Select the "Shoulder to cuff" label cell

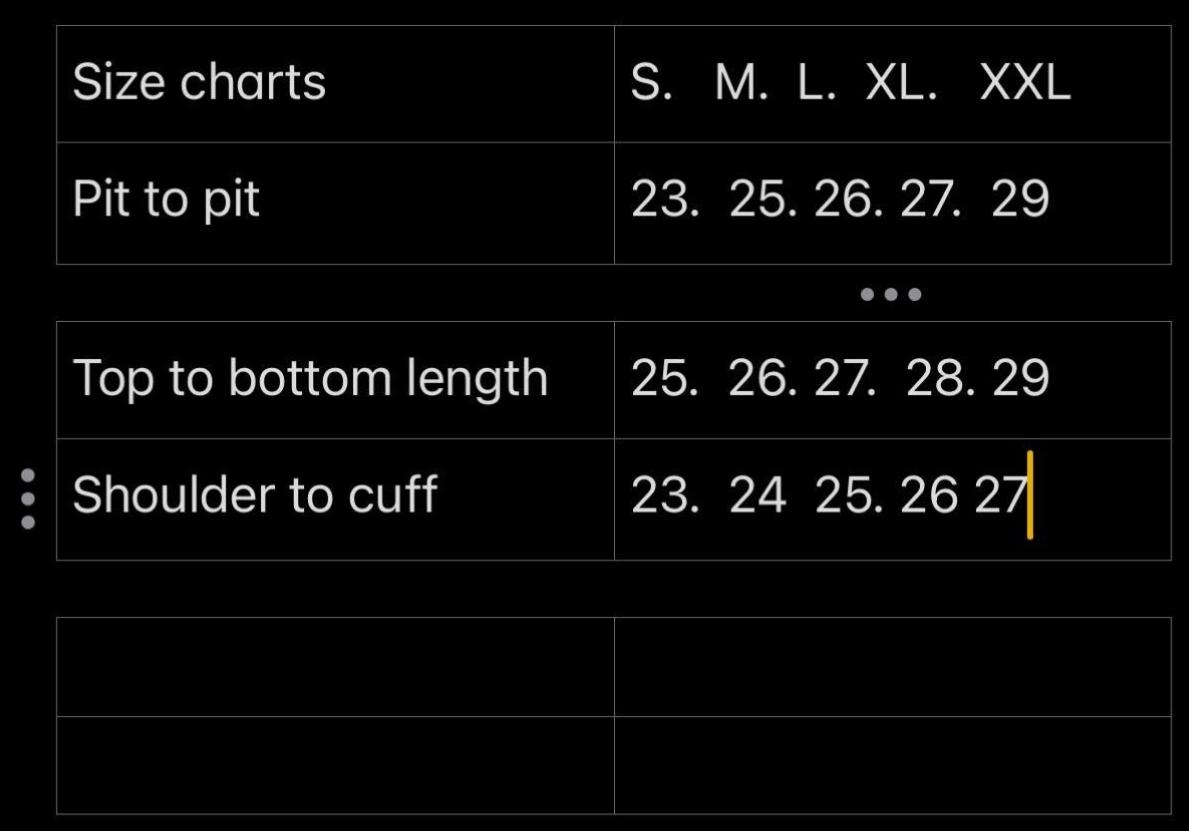point(335,497)
